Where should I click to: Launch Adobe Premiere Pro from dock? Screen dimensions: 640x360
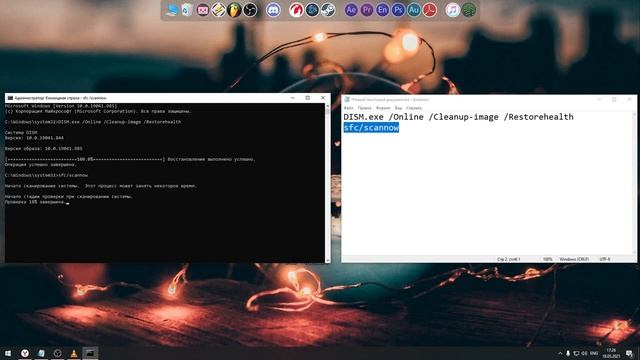click(x=367, y=10)
